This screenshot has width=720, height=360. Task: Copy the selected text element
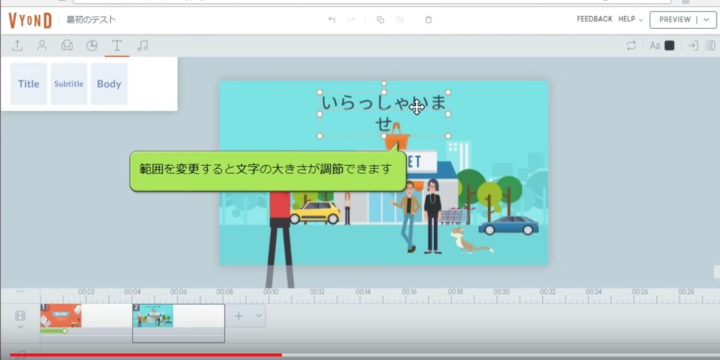coord(380,20)
